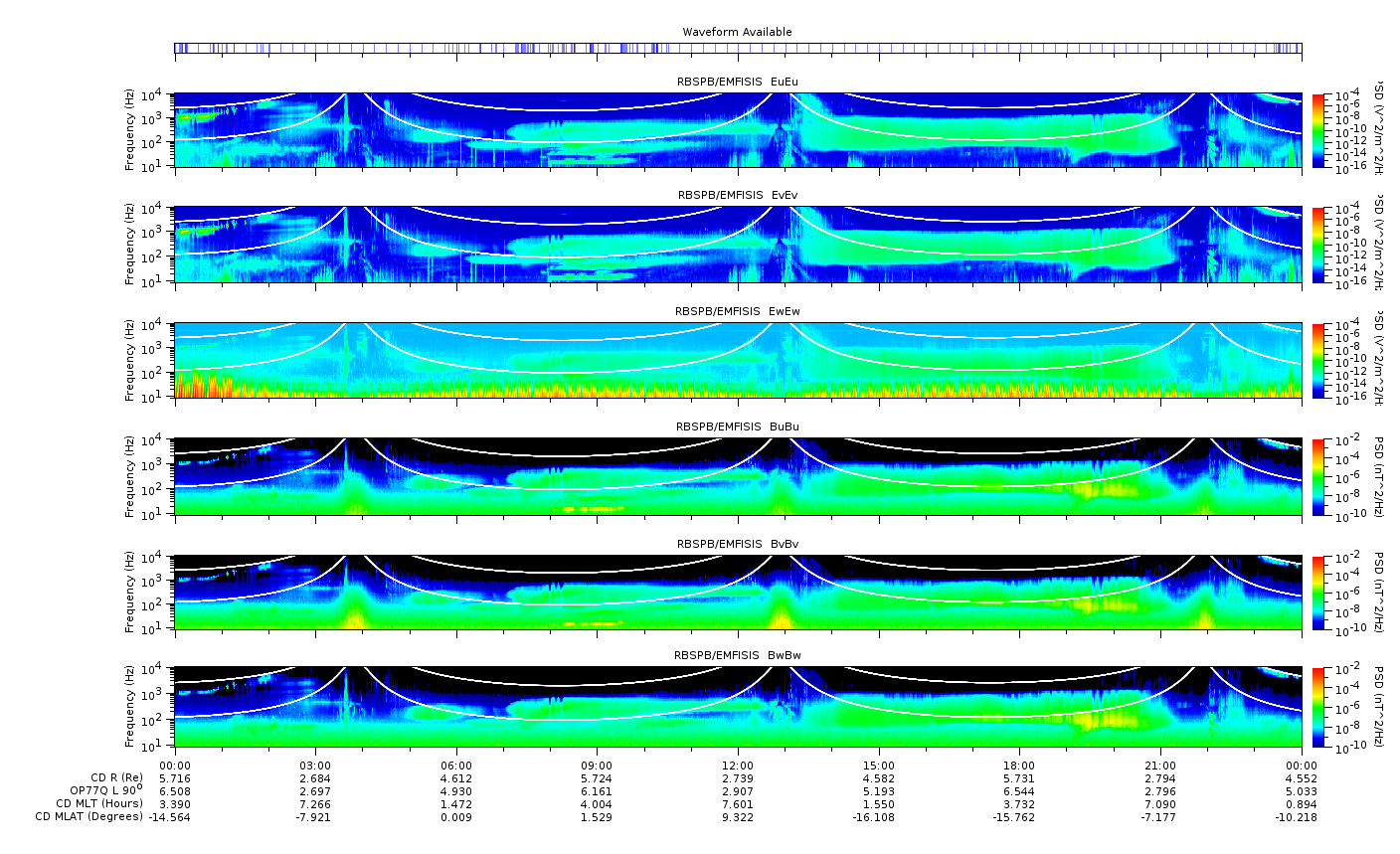Click the "RBSPB/EMFISIS EuEu" title
Screen dimensions: 1400x854
click(738, 82)
